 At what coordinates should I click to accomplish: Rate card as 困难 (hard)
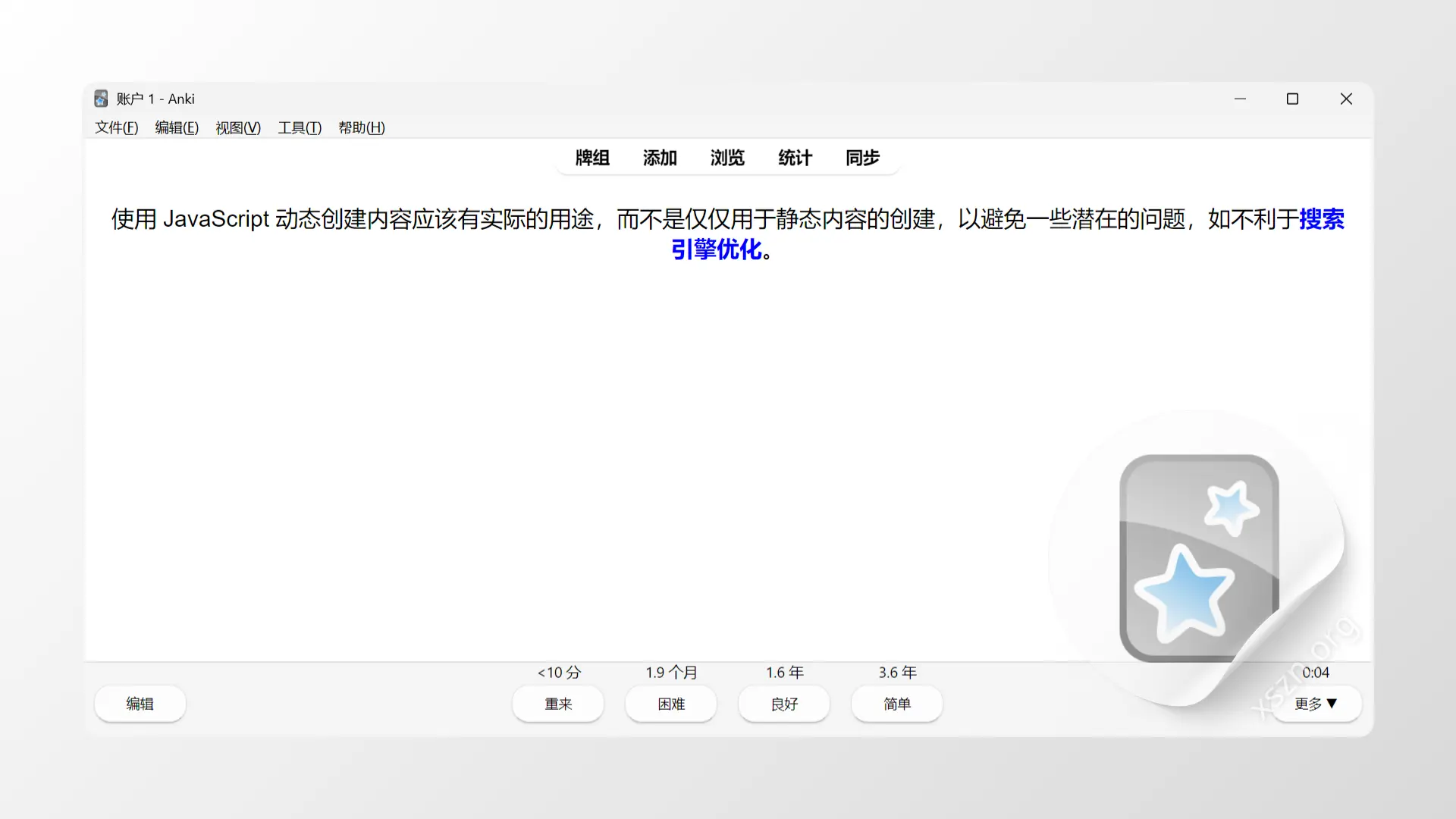[x=671, y=704]
